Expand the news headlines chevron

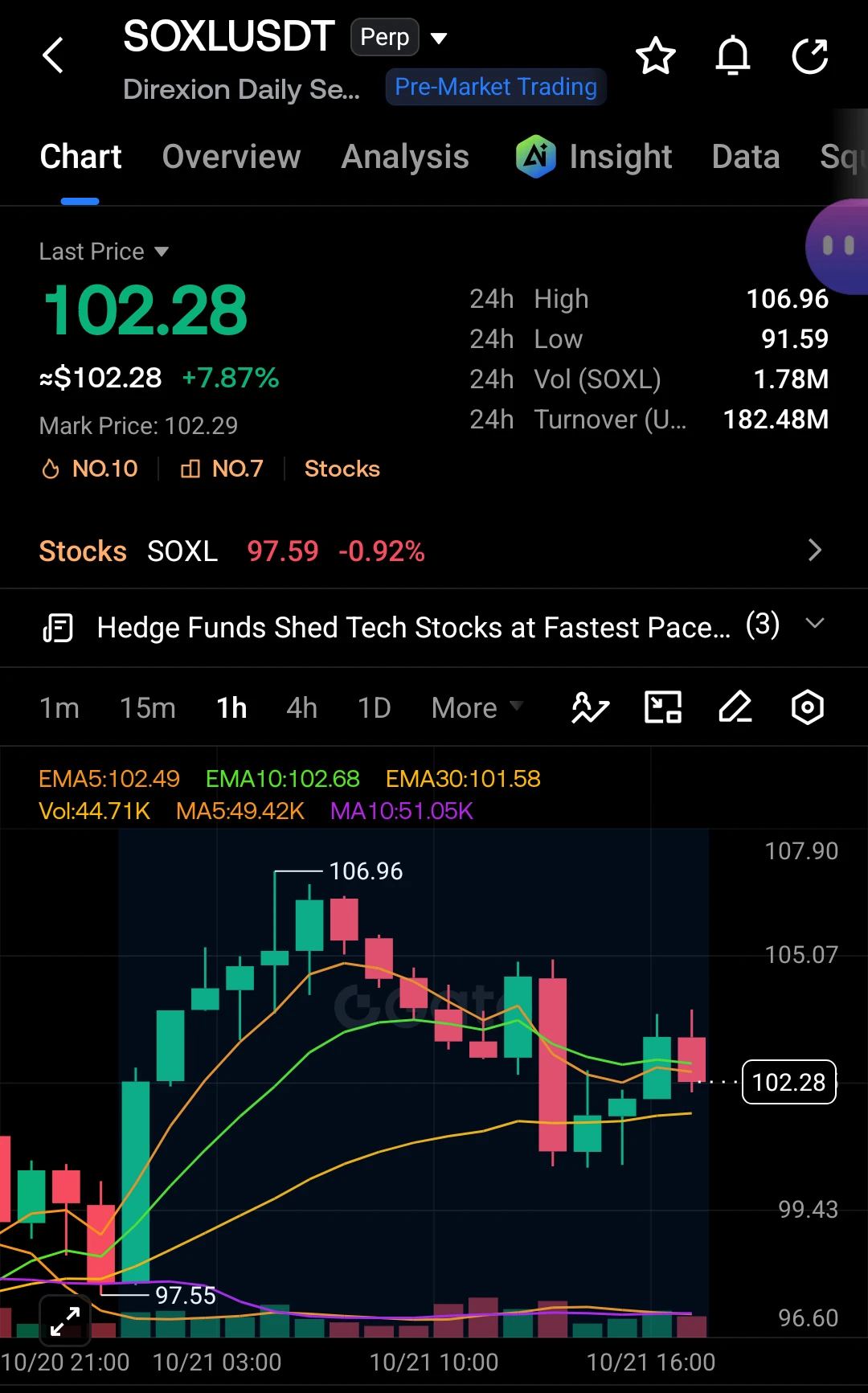pyautogui.click(x=815, y=625)
